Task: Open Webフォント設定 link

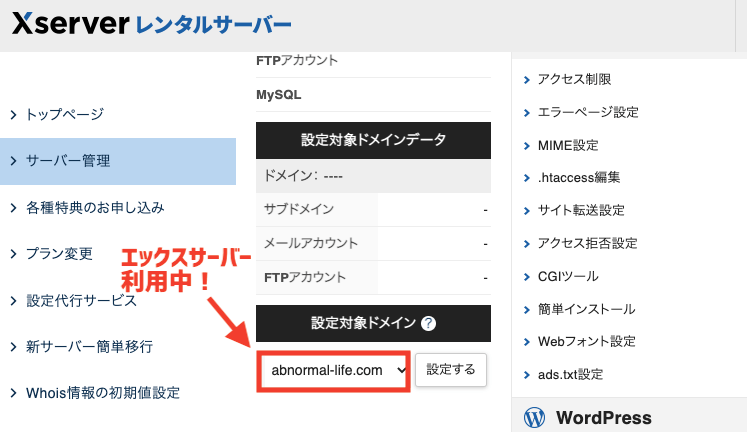Action: pos(587,342)
